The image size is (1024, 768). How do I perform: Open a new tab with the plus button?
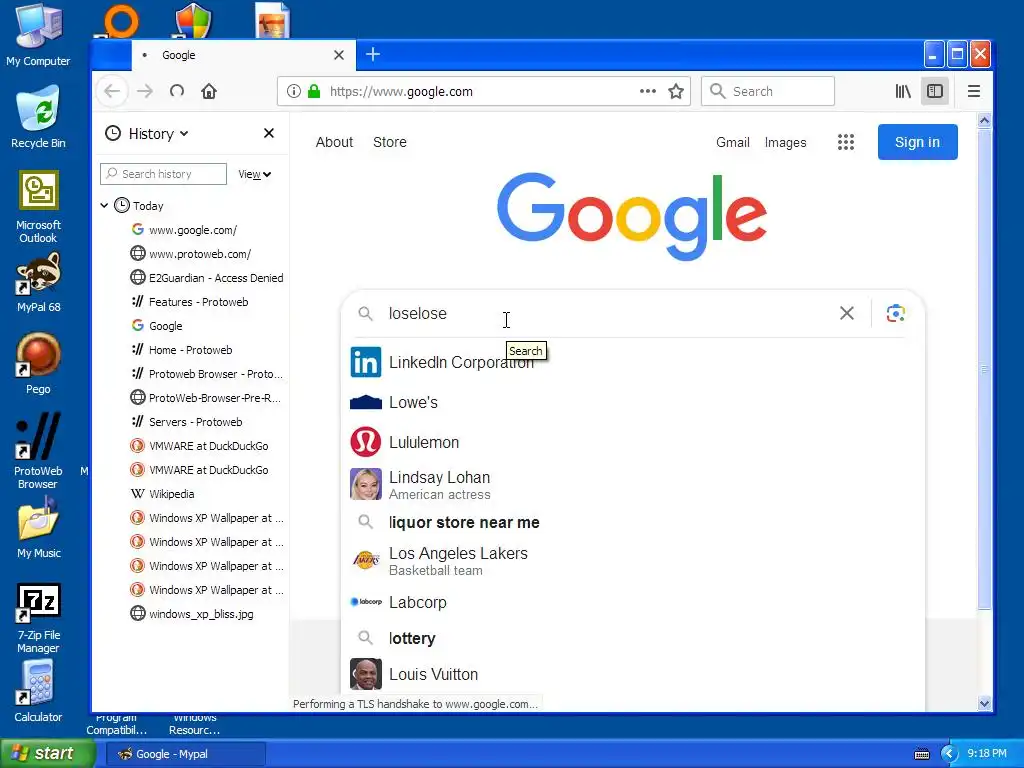(373, 54)
